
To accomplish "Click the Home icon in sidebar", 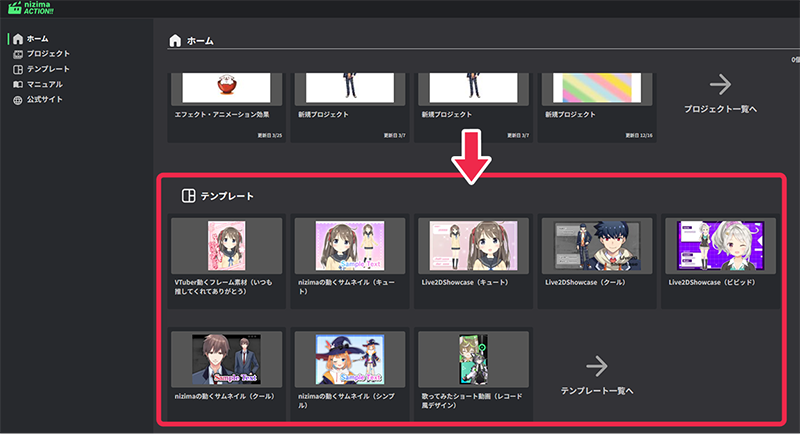I will pyautogui.click(x=18, y=39).
